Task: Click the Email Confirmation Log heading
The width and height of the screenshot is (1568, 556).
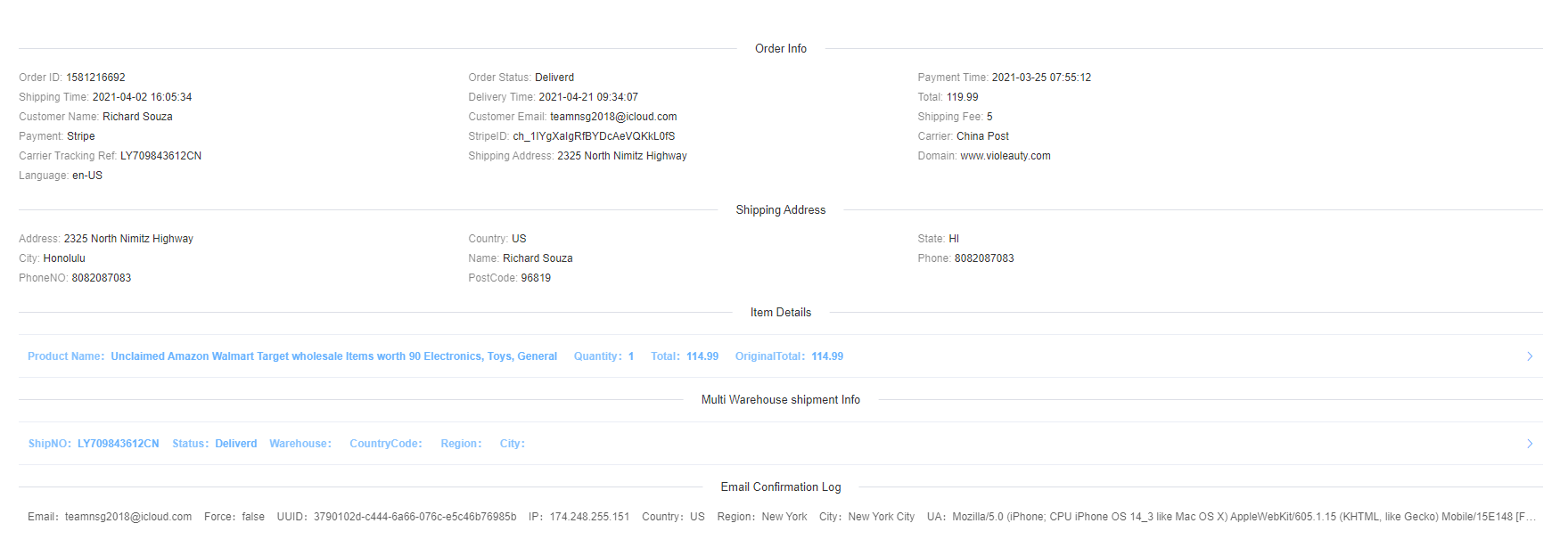Action: tap(780, 487)
